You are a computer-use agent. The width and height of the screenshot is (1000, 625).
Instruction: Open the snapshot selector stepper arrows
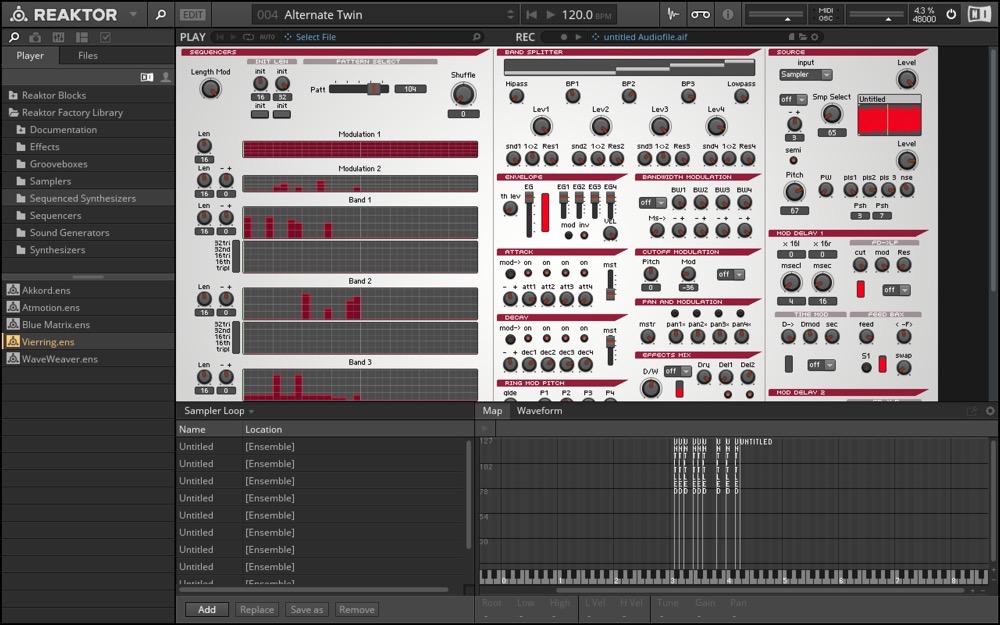coord(510,14)
